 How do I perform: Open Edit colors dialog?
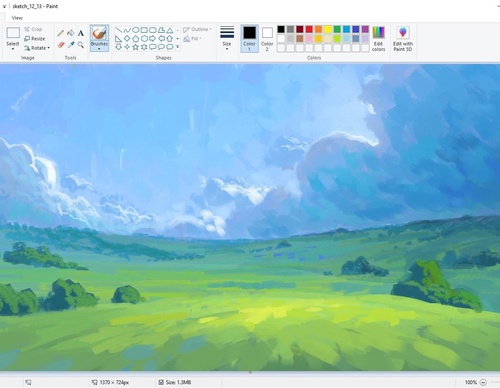378,39
